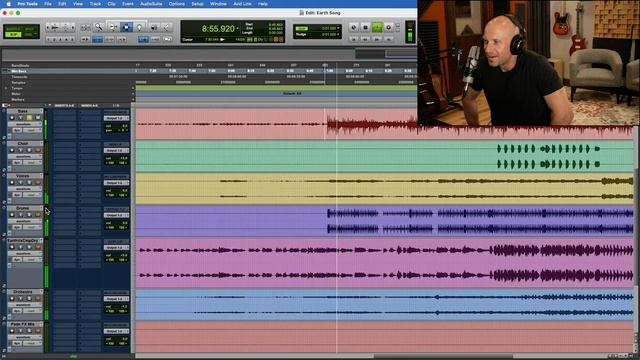The height and width of the screenshot is (360, 640).
Task: Click the Voices track input monitor button
Action: (x=20, y=182)
